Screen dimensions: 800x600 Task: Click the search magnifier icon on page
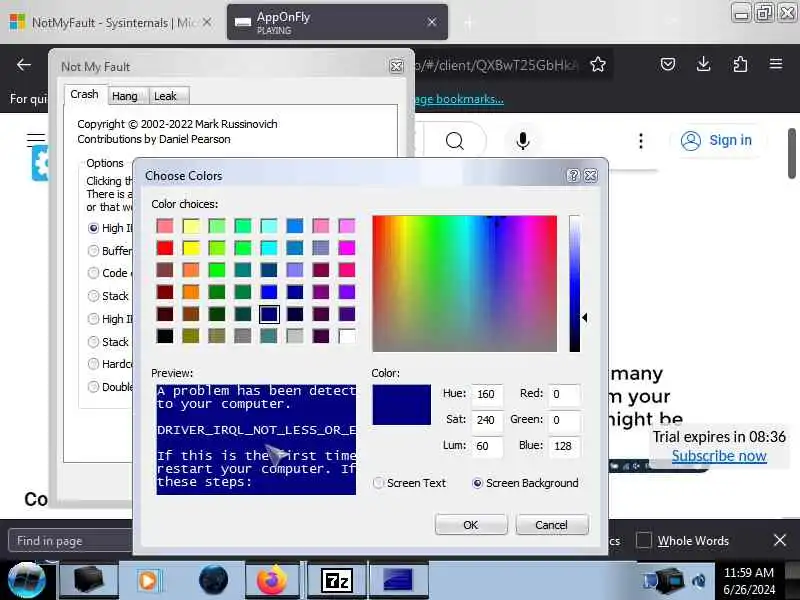point(455,140)
